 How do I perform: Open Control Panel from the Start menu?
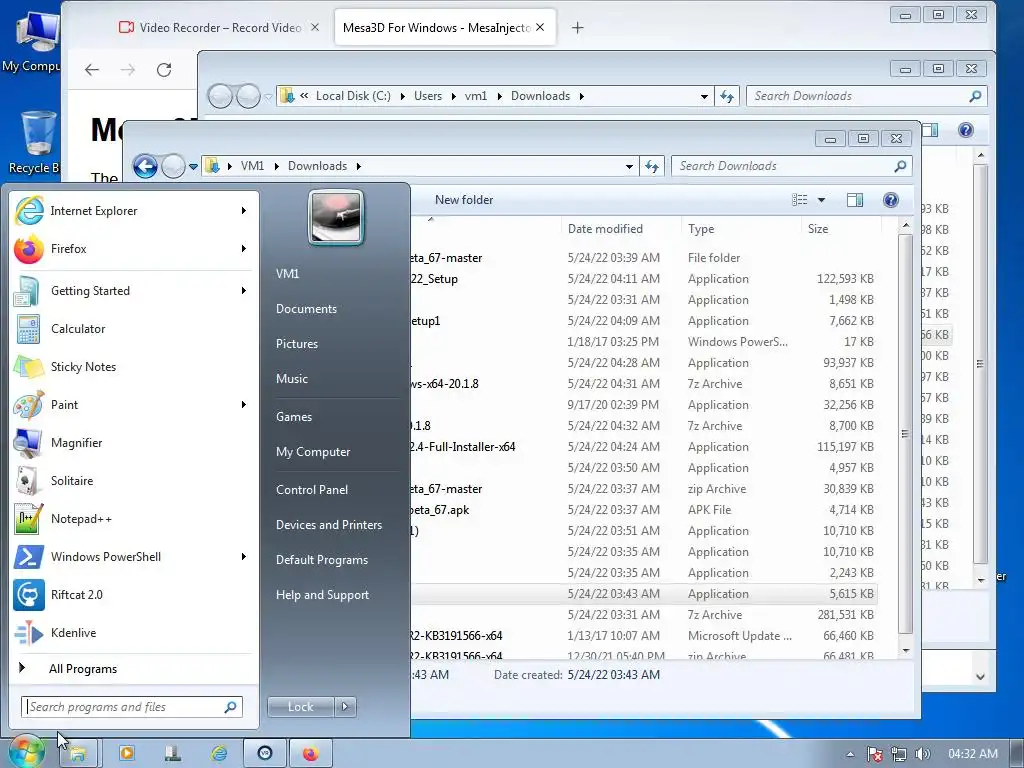[x=312, y=490]
